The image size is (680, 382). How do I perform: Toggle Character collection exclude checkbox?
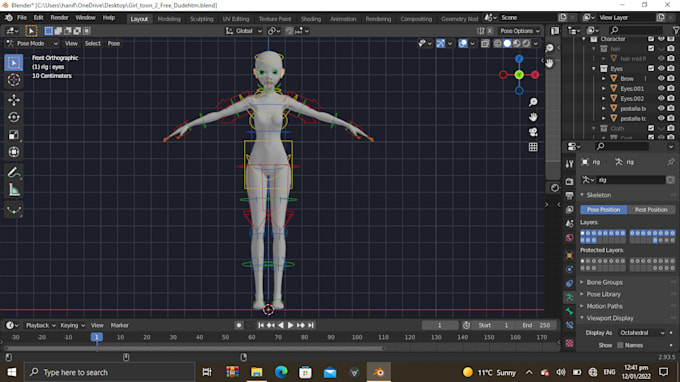[651, 39]
